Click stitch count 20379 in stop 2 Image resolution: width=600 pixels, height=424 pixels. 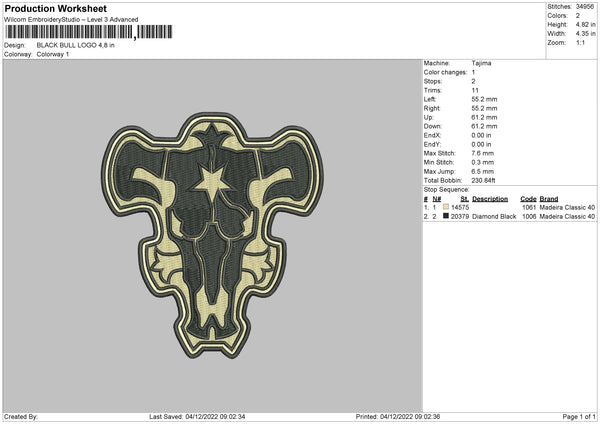(460, 217)
